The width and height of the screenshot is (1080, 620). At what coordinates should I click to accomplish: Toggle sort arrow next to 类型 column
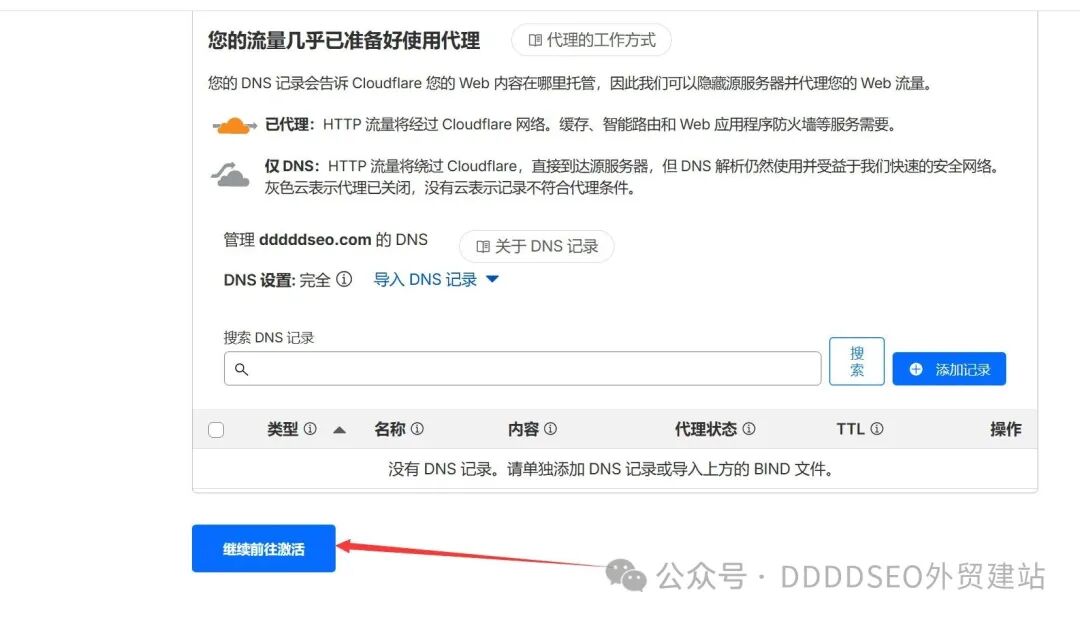pos(339,430)
